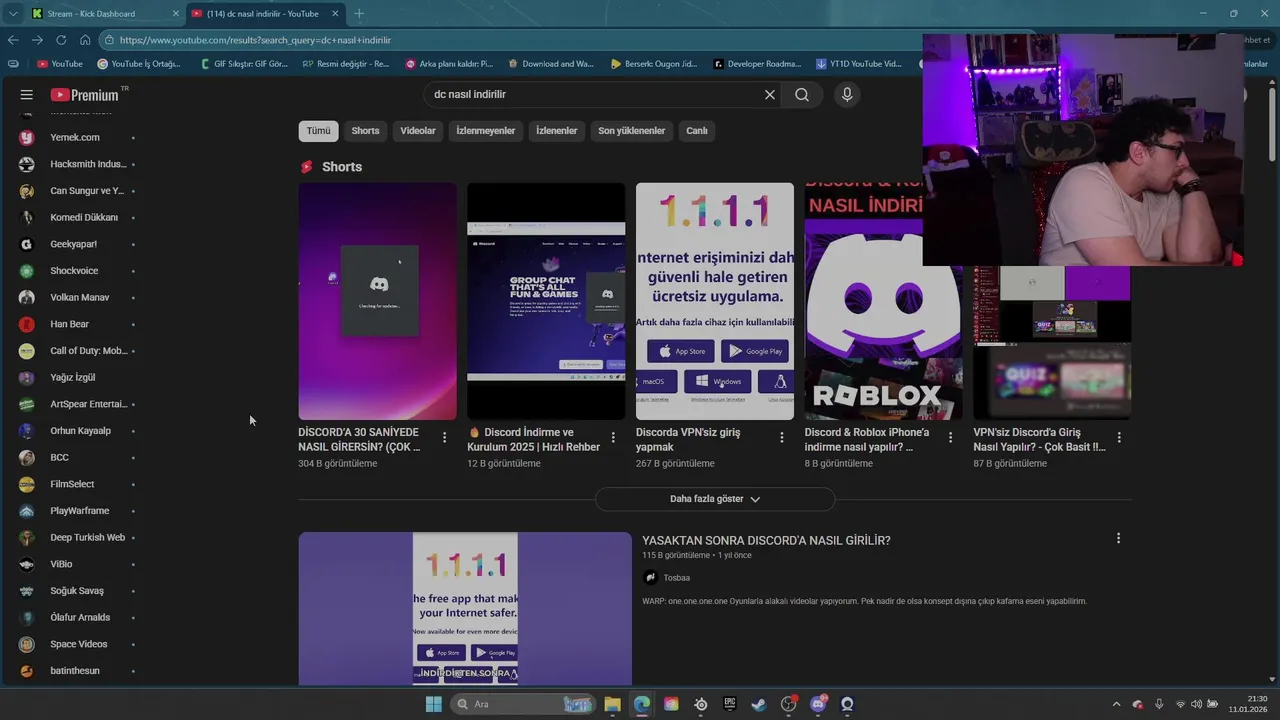Show hidden system tray icons
Image resolution: width=1280 pixels, height=720 pixels.
(1117, 704)
